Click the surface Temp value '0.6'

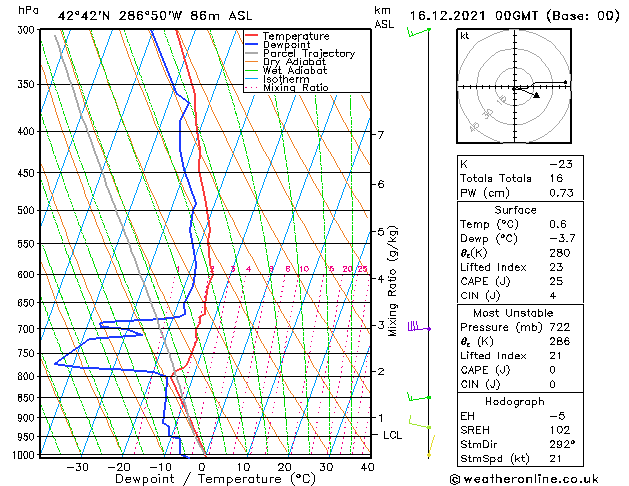click(x=558, y=225)
